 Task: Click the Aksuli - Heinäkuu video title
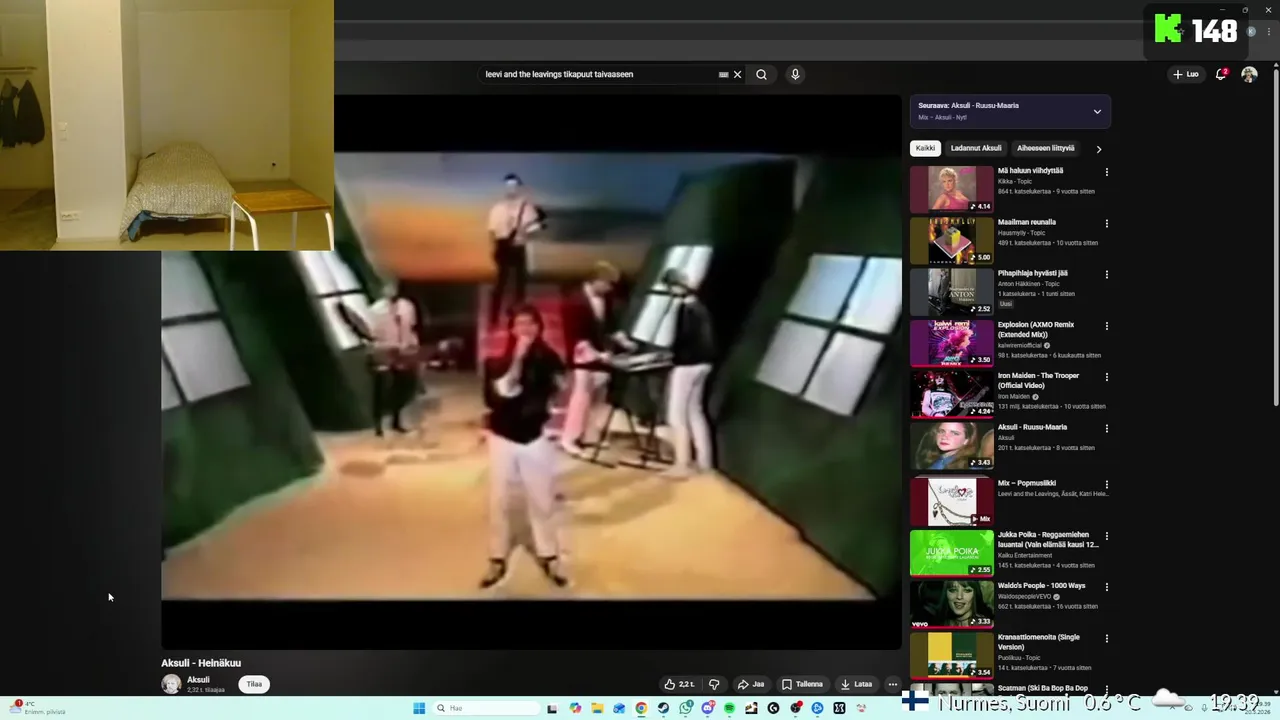[x=201, y=663]
